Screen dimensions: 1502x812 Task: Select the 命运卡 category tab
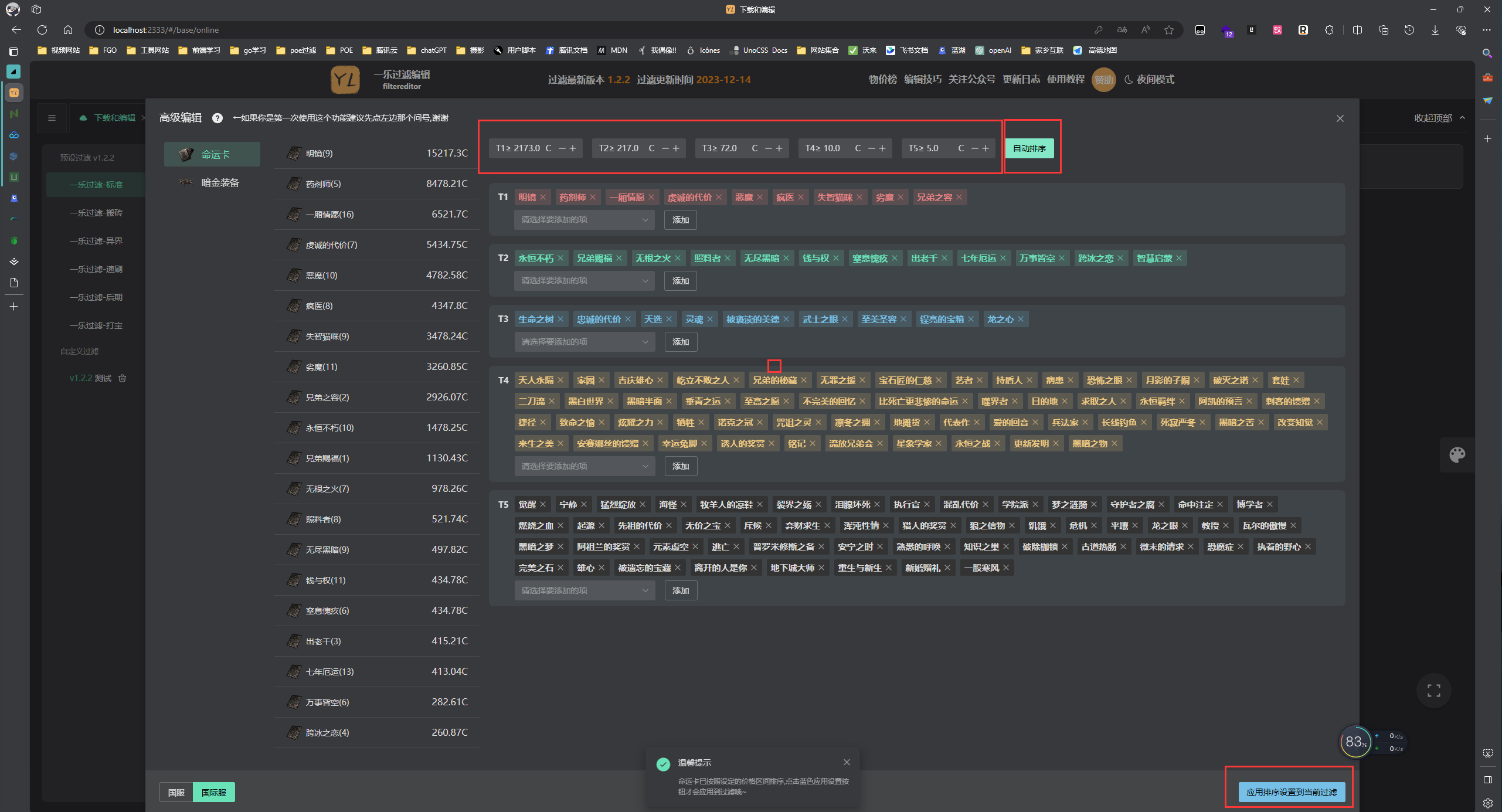[212, 154]
